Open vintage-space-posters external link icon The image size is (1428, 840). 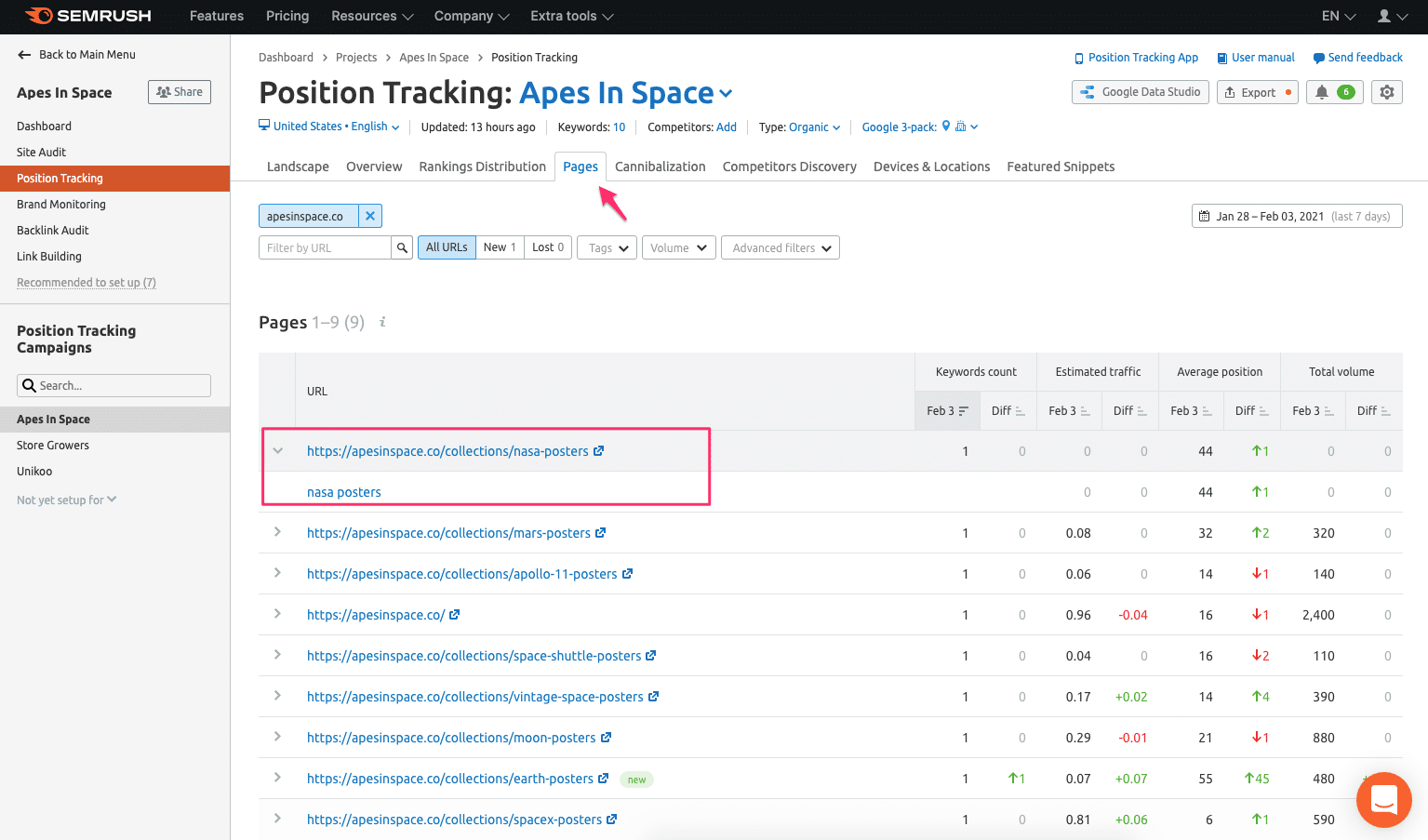point(654,697)
